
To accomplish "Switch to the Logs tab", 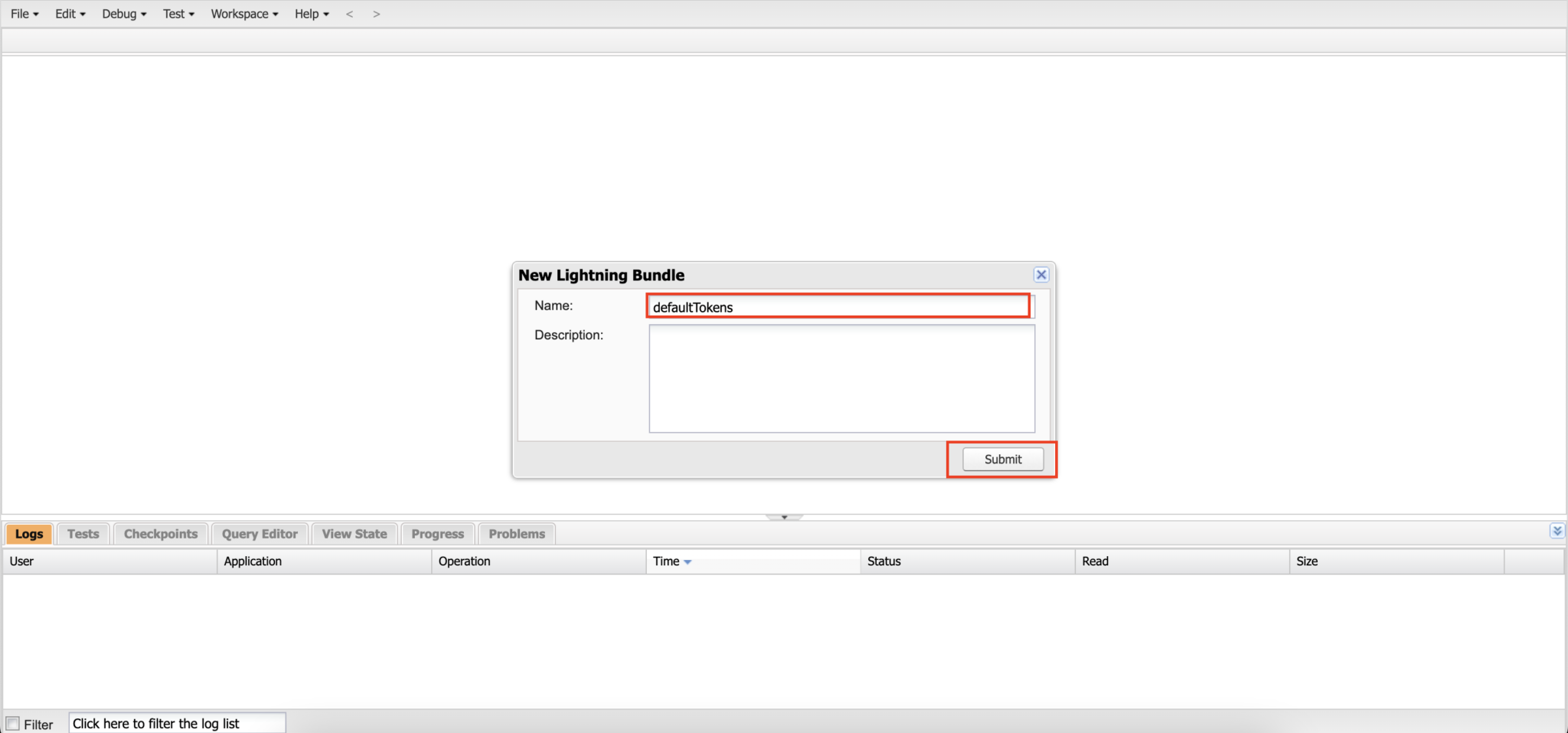I will pos(29,534).
